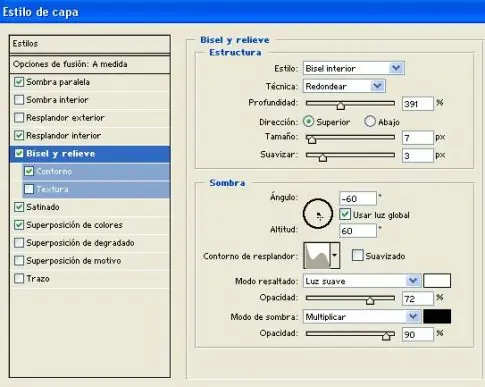Open the white highlight color swatch
This screenshot has width=485, height=387.
(x=437, y=281)
